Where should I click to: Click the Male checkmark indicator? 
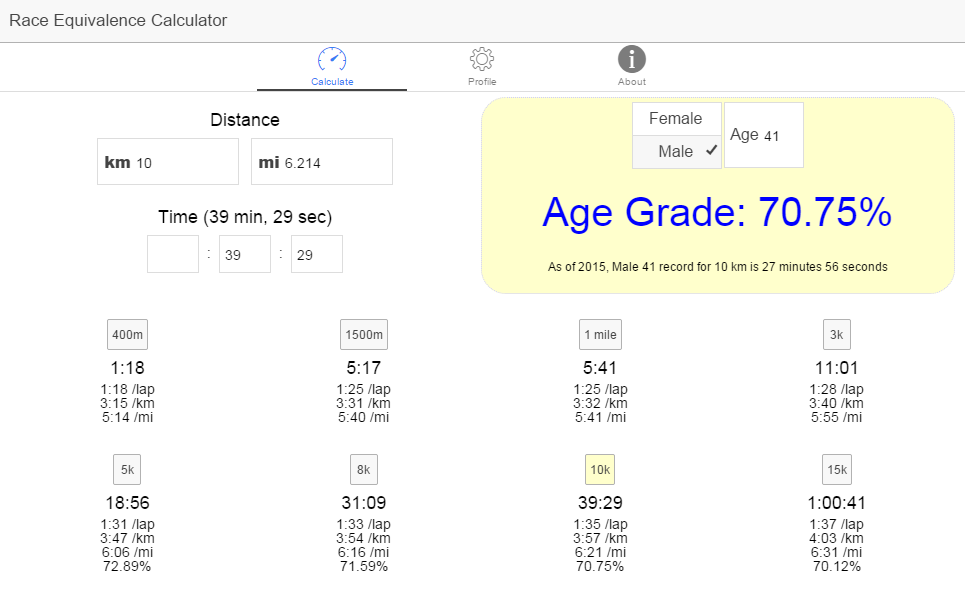[x=711, y=150]
